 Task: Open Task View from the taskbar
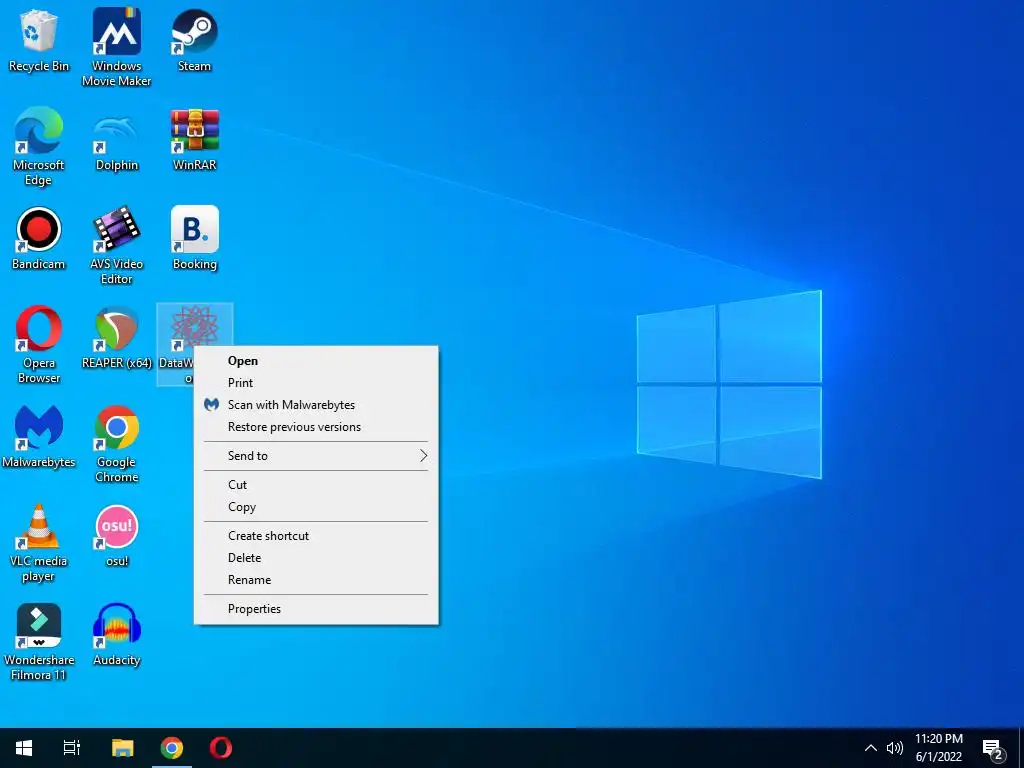point(72,748)
